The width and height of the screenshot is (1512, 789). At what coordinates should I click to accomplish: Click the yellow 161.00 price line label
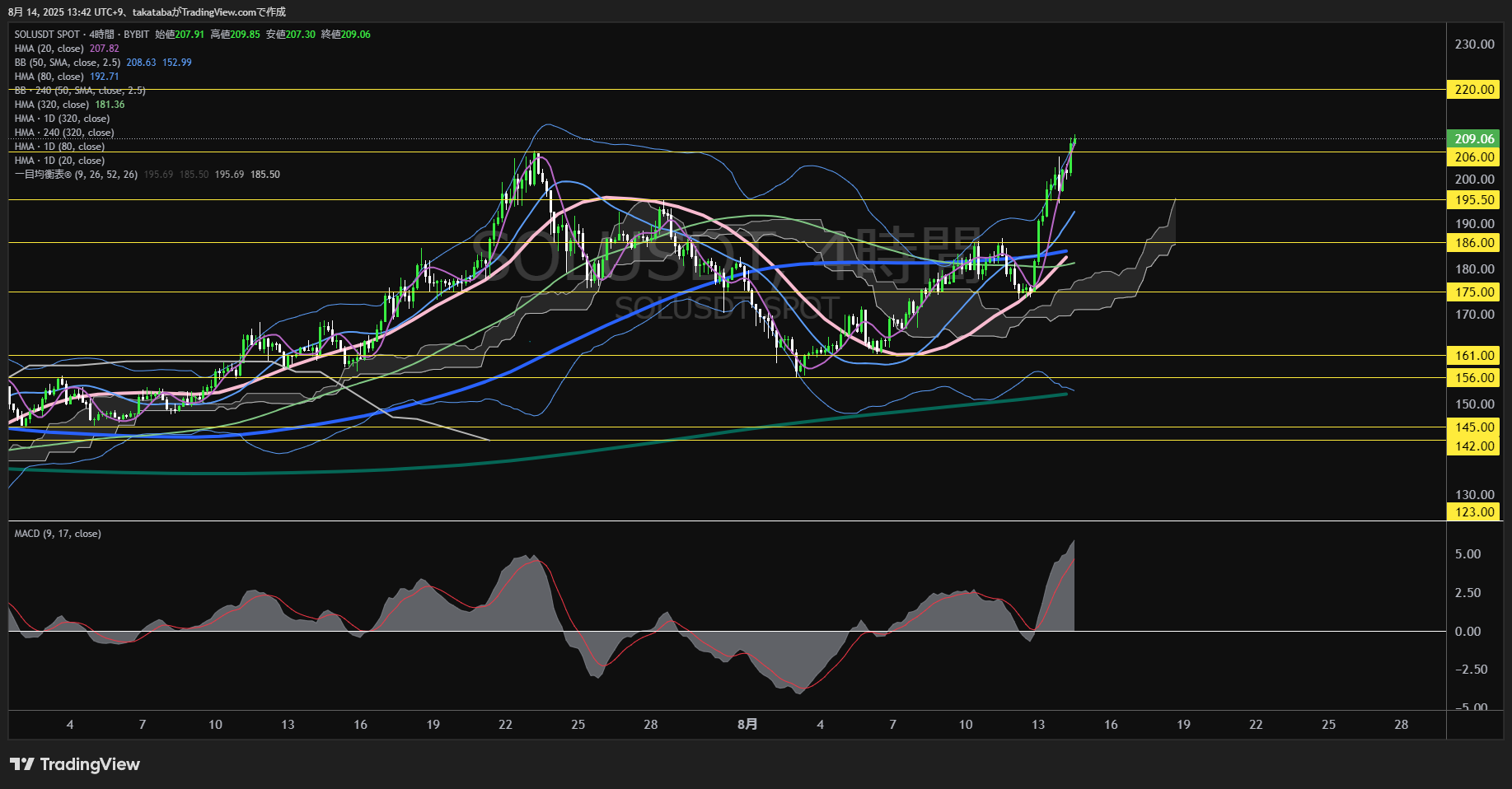1474,355
